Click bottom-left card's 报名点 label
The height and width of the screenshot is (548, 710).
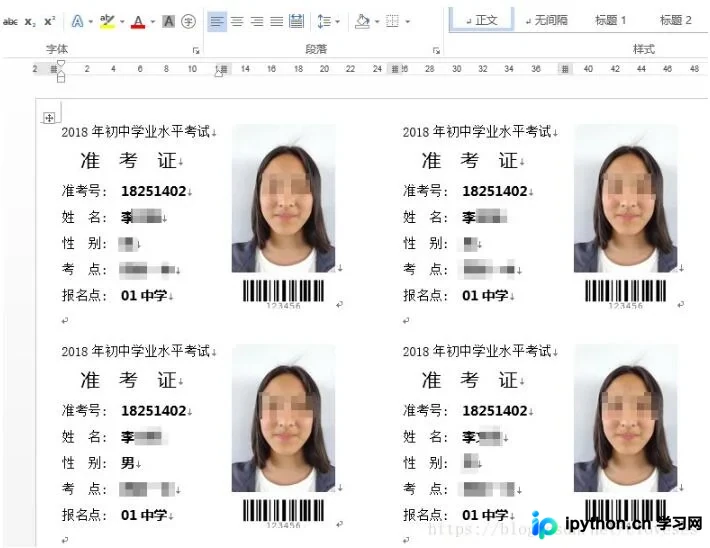tap(84, 515)
